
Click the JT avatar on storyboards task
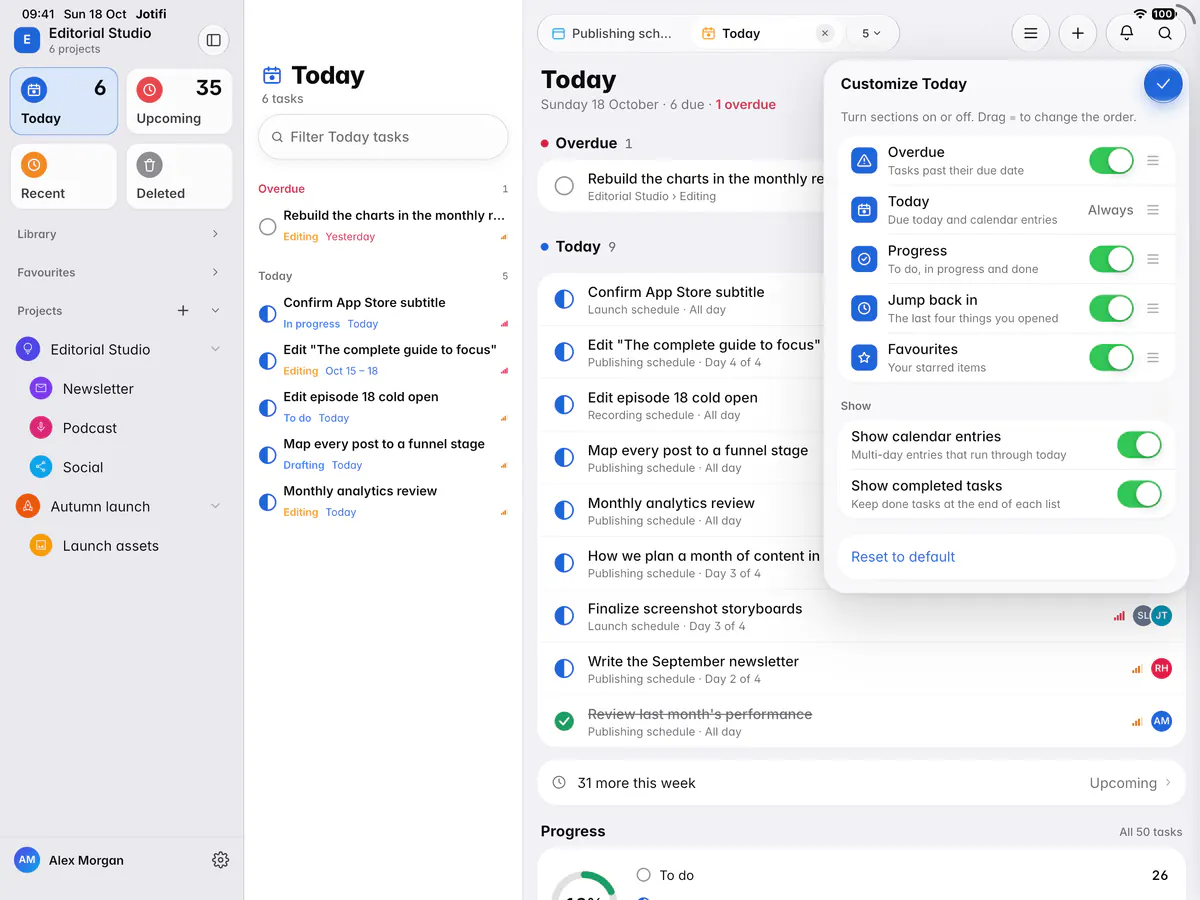[1161, 616]
